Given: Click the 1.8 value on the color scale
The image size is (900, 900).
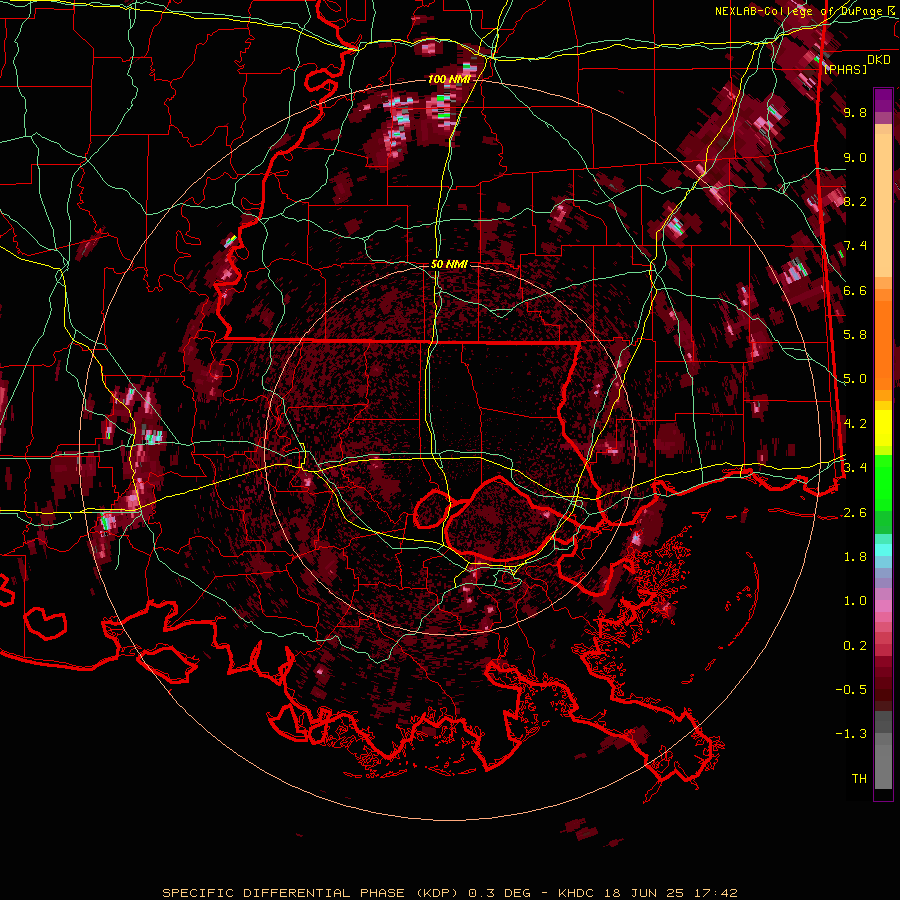Looking at the screenshot, I should (x=855, y=557).
